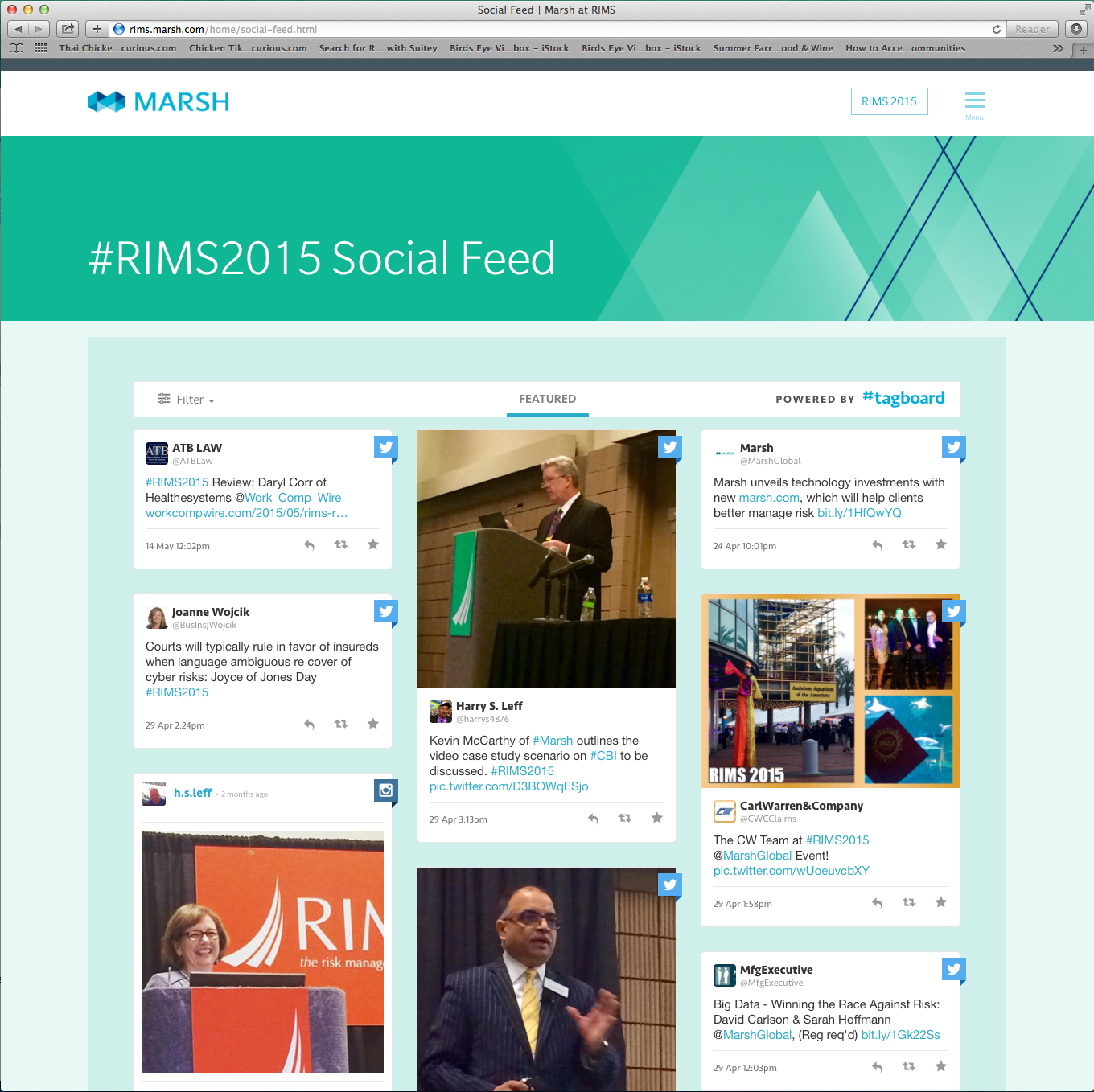View RIMS 2015 photo collage
The height and width of the screenshot is (1092, 1094).
[830, 691]
